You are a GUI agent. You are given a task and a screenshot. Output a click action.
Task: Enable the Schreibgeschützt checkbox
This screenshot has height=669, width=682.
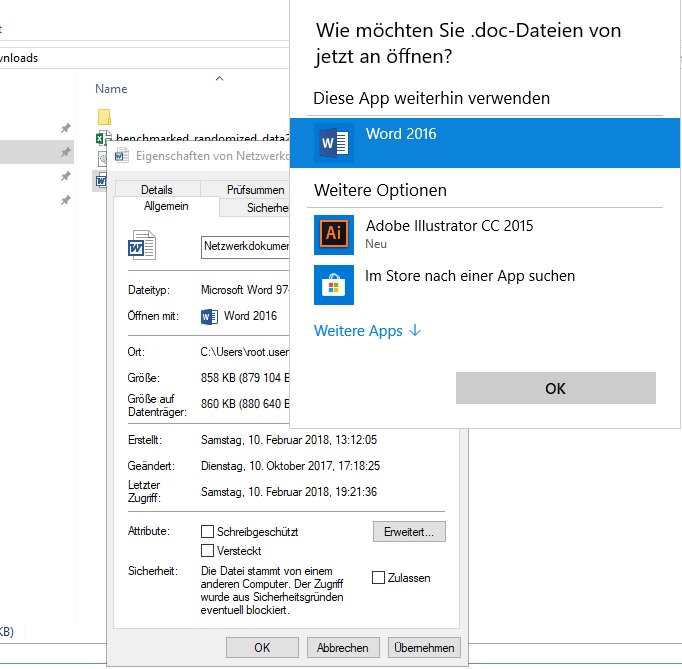click(x=207, y=532)
